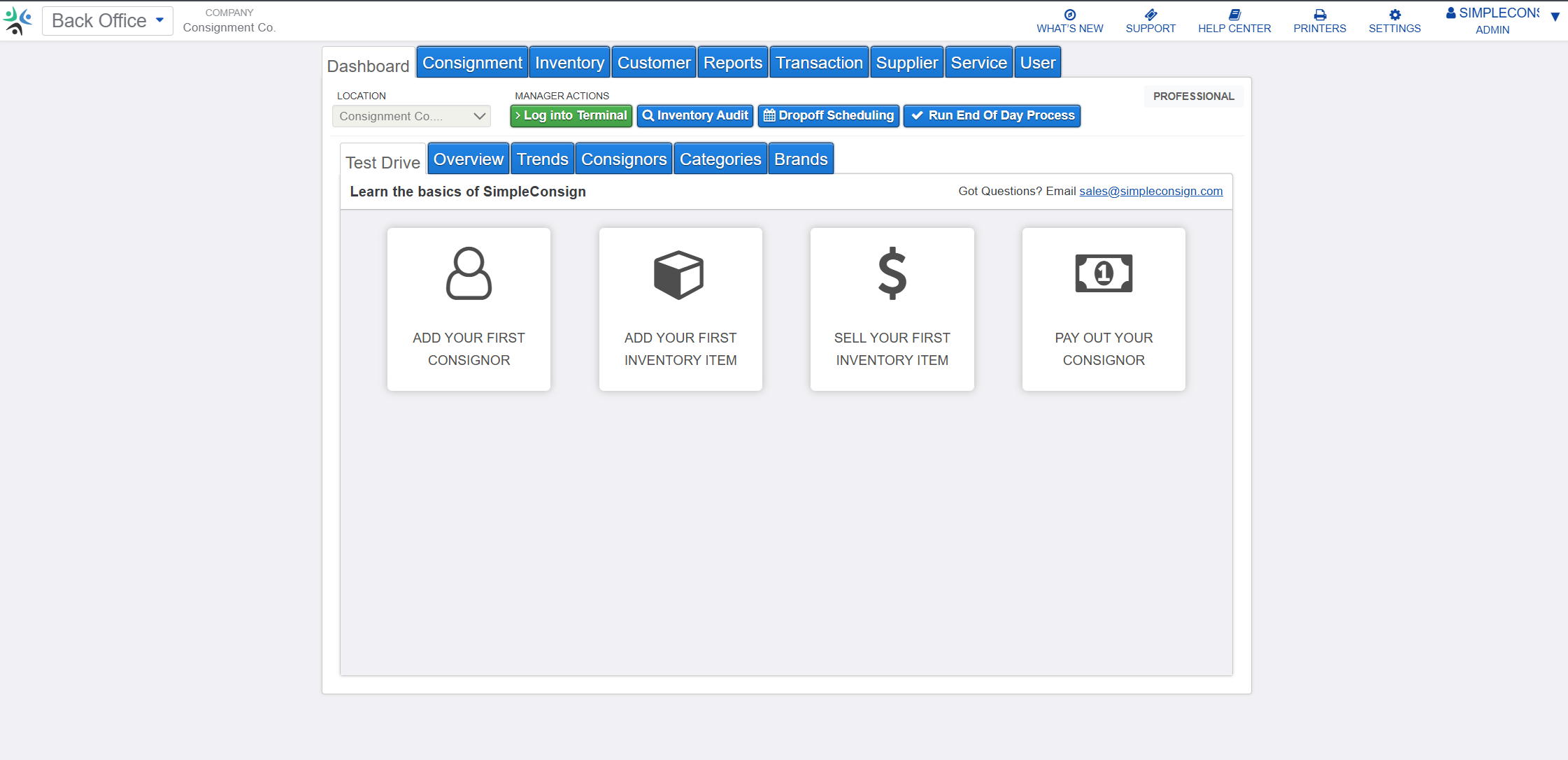Select the Reports main tab

tap(732, 63)
